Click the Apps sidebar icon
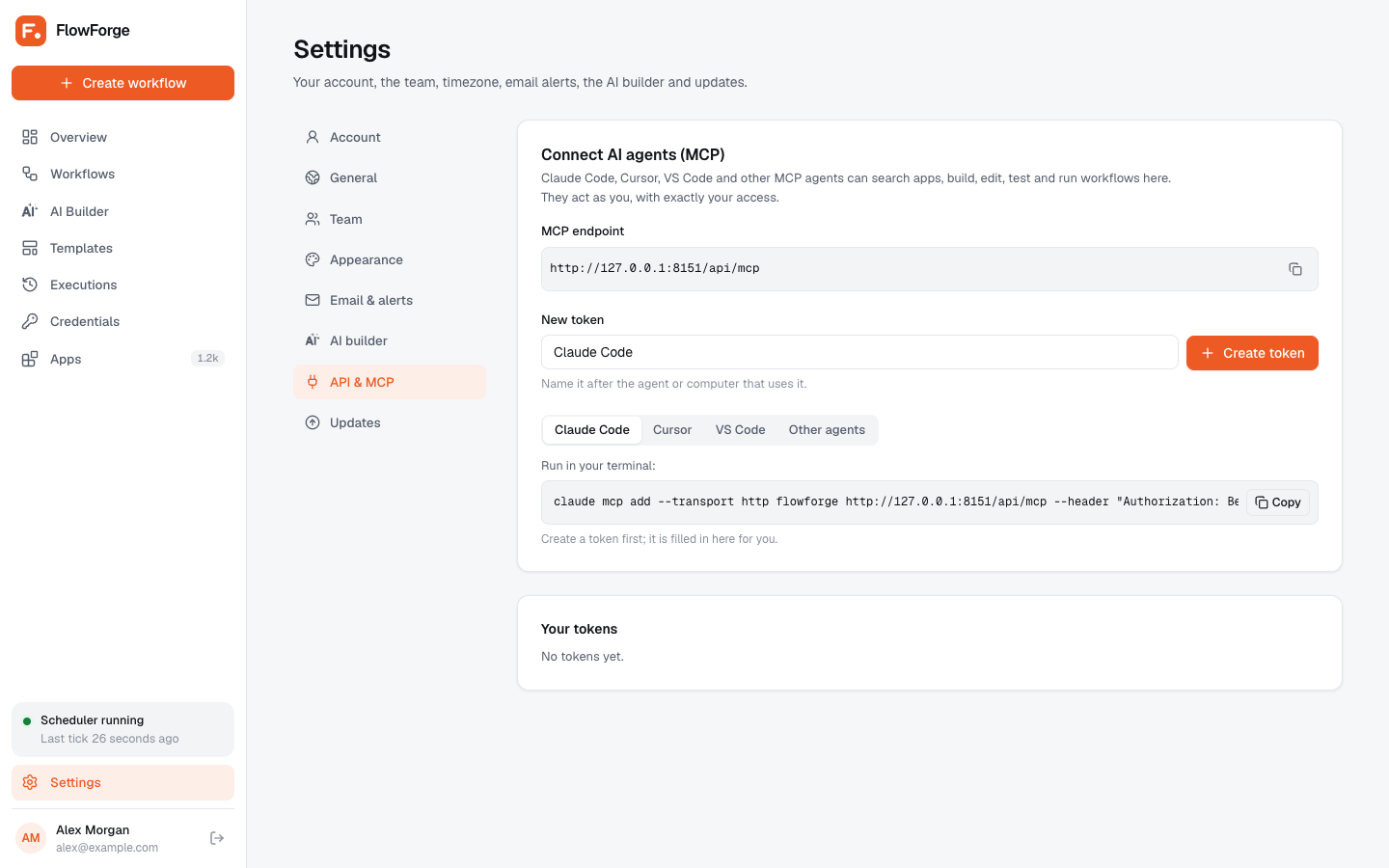This screenshot has width=1389, height=868. click(30, 359)
